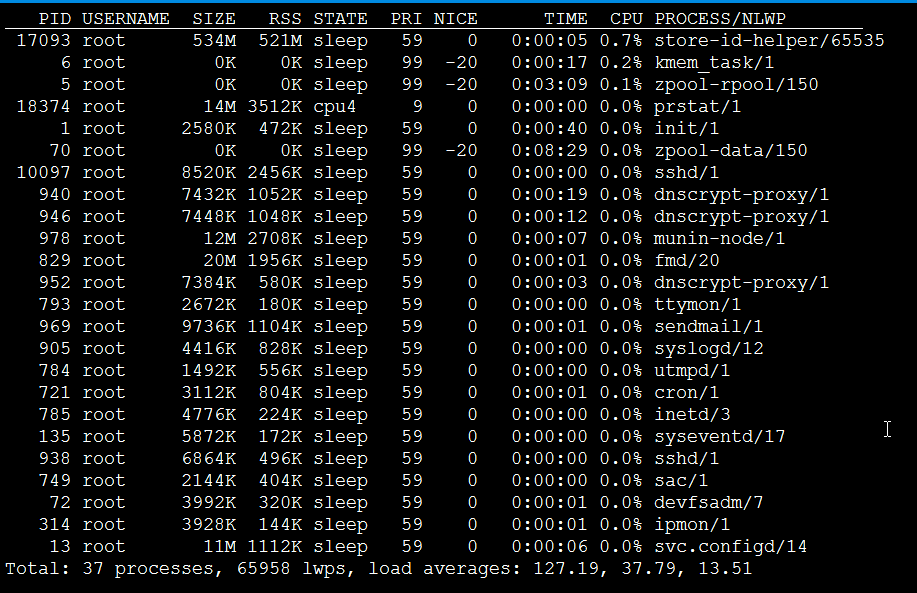The height and width of the screenshot is (593, 917).
Task: Click the 9736K size of sendmail
Action: click(209, 327)
